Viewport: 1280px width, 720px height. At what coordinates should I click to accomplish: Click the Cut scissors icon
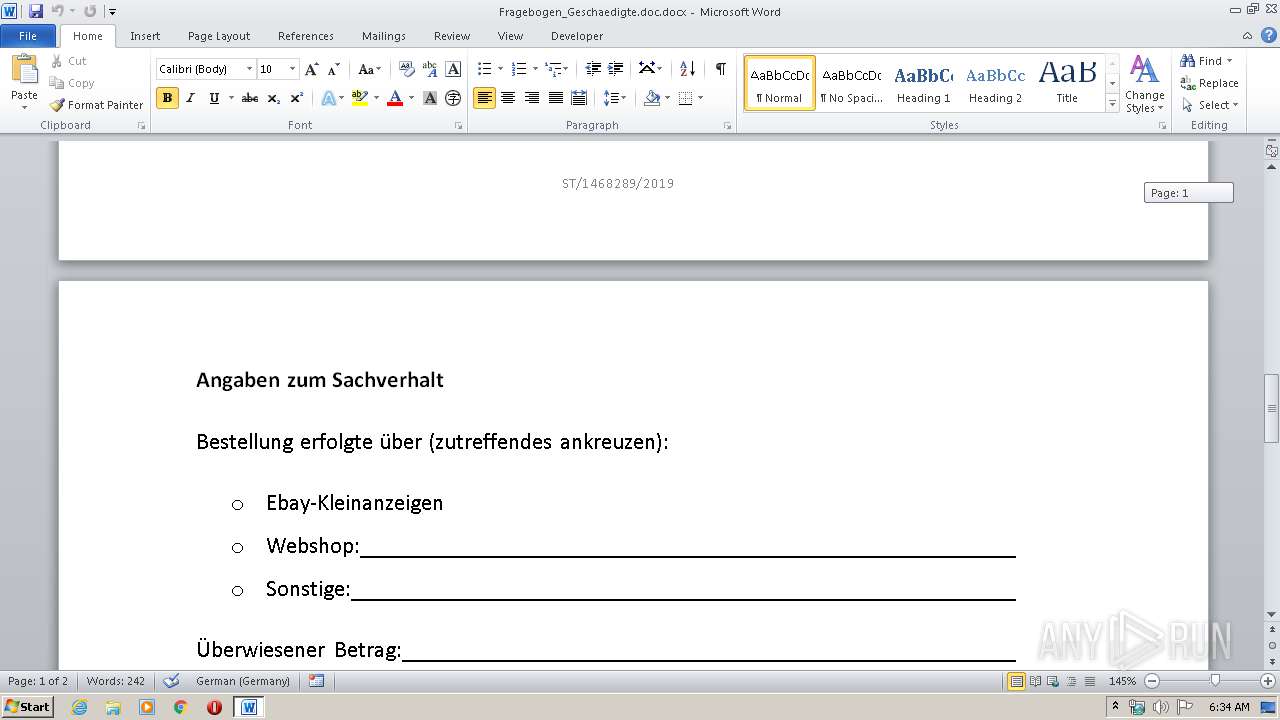tap(57, 61)
